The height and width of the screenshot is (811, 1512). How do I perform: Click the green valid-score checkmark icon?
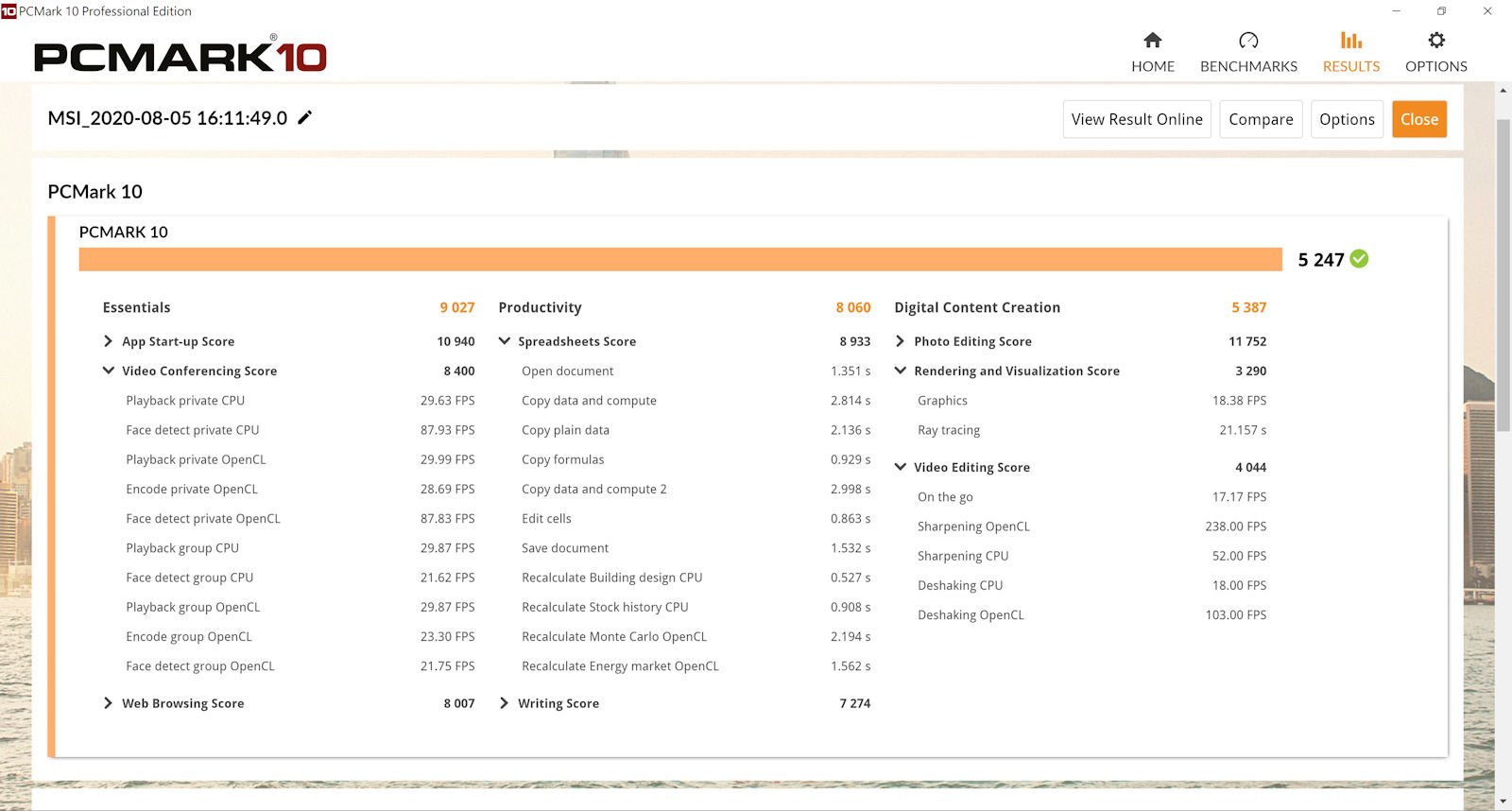click(1359, 259)
